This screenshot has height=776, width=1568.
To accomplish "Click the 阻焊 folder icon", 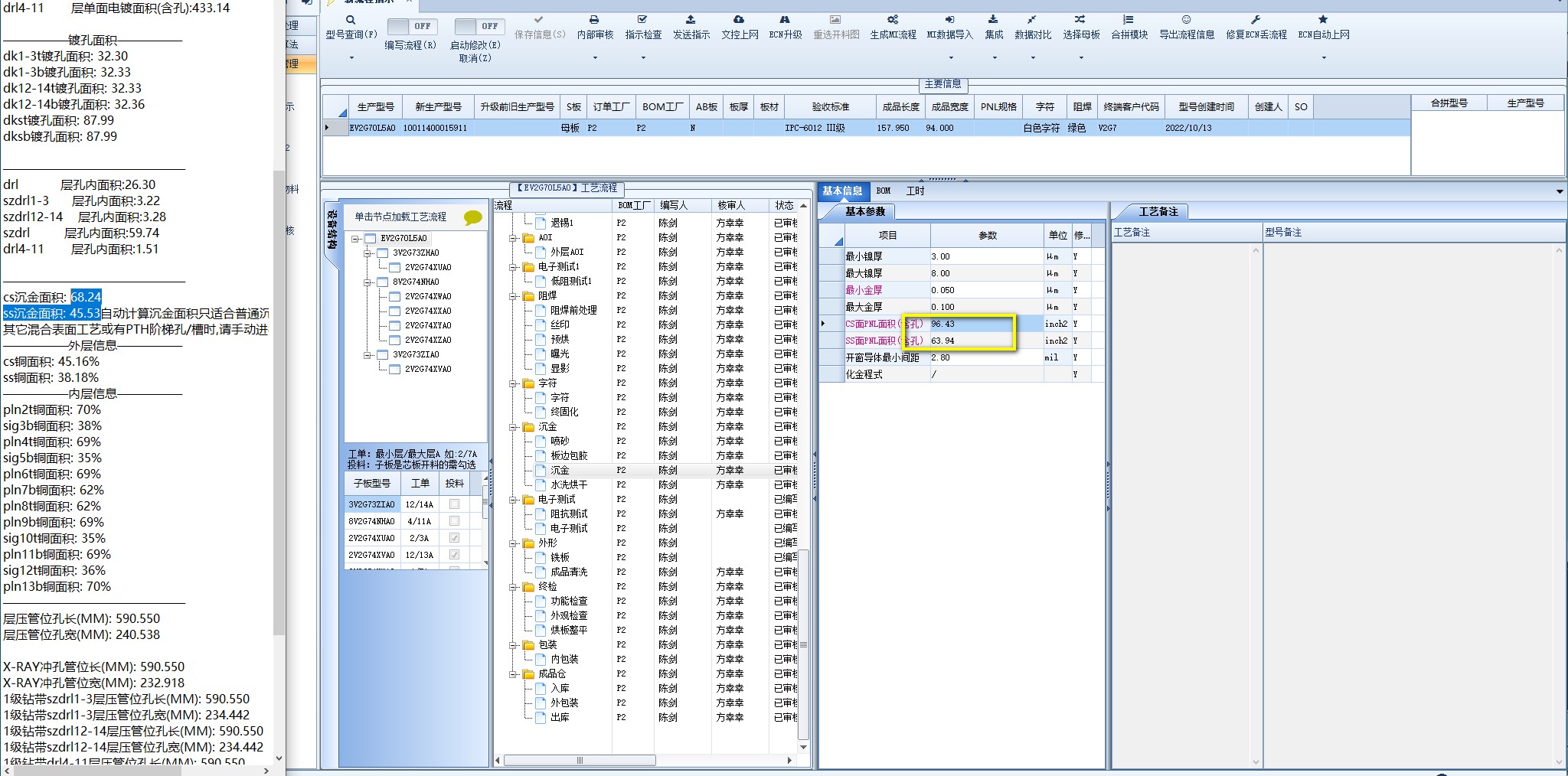I will tap(529, 296).
